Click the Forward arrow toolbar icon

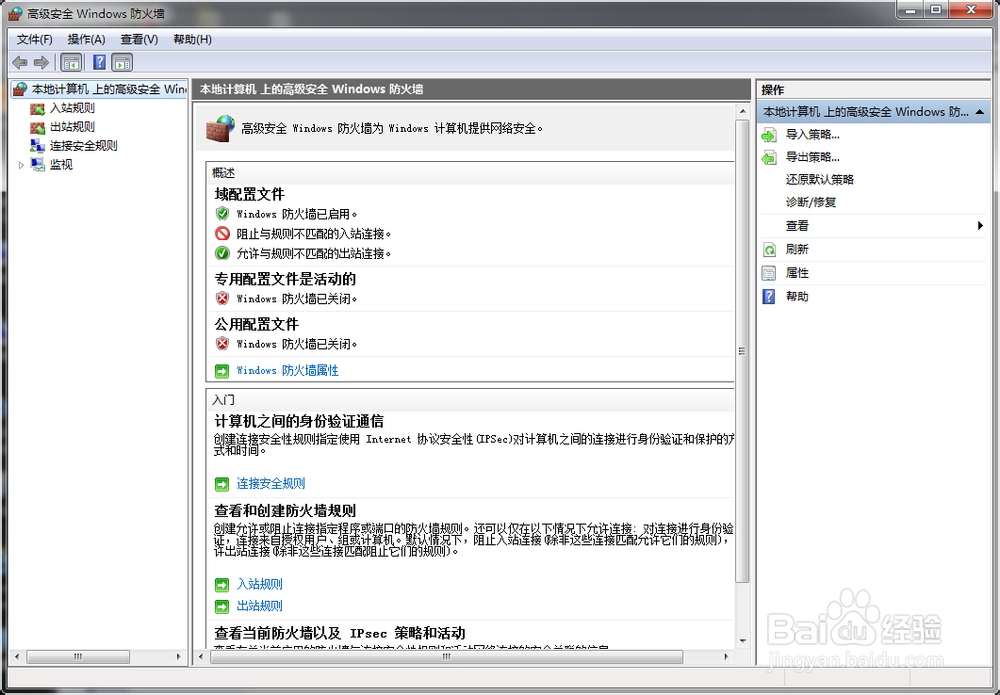click(x=41, y=62)
